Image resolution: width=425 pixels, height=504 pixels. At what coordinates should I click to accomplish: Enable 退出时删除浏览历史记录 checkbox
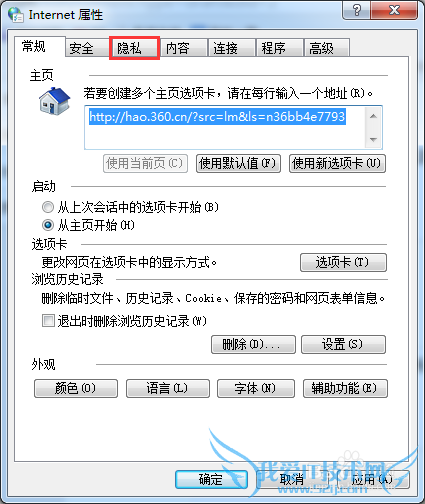tap(48, 321)
